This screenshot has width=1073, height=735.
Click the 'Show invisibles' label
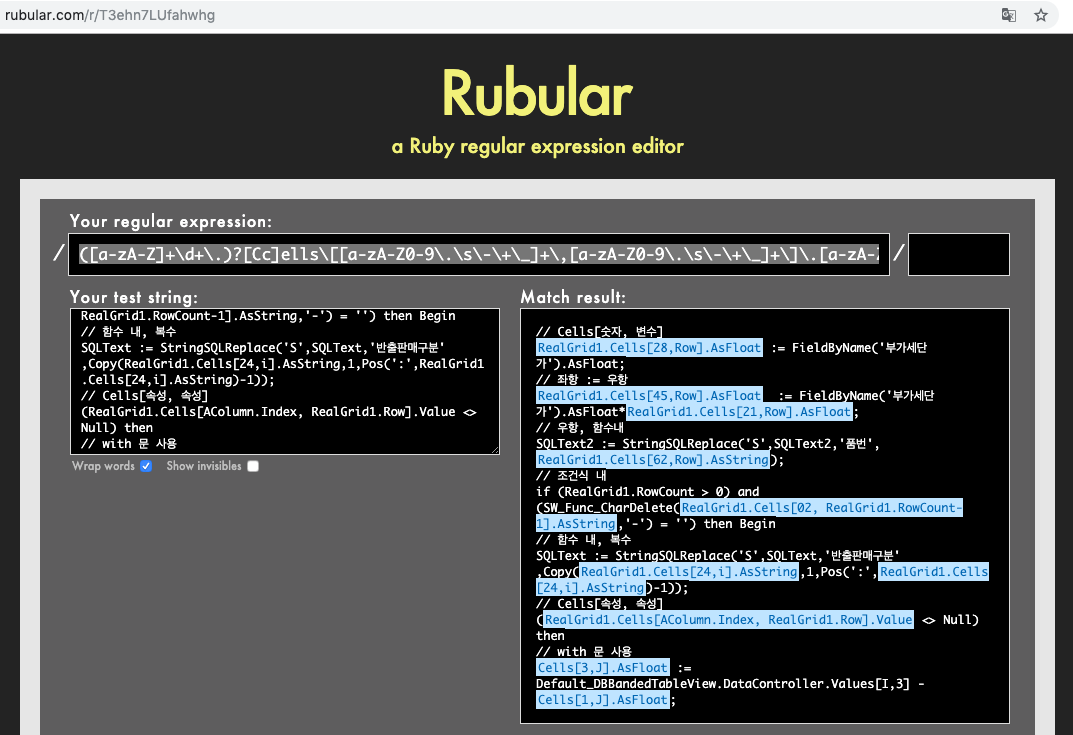click(x=204, y=466)
